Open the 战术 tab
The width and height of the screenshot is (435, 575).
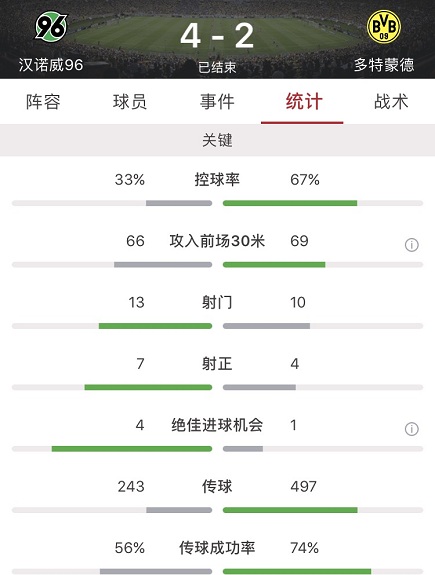(391, 102)
